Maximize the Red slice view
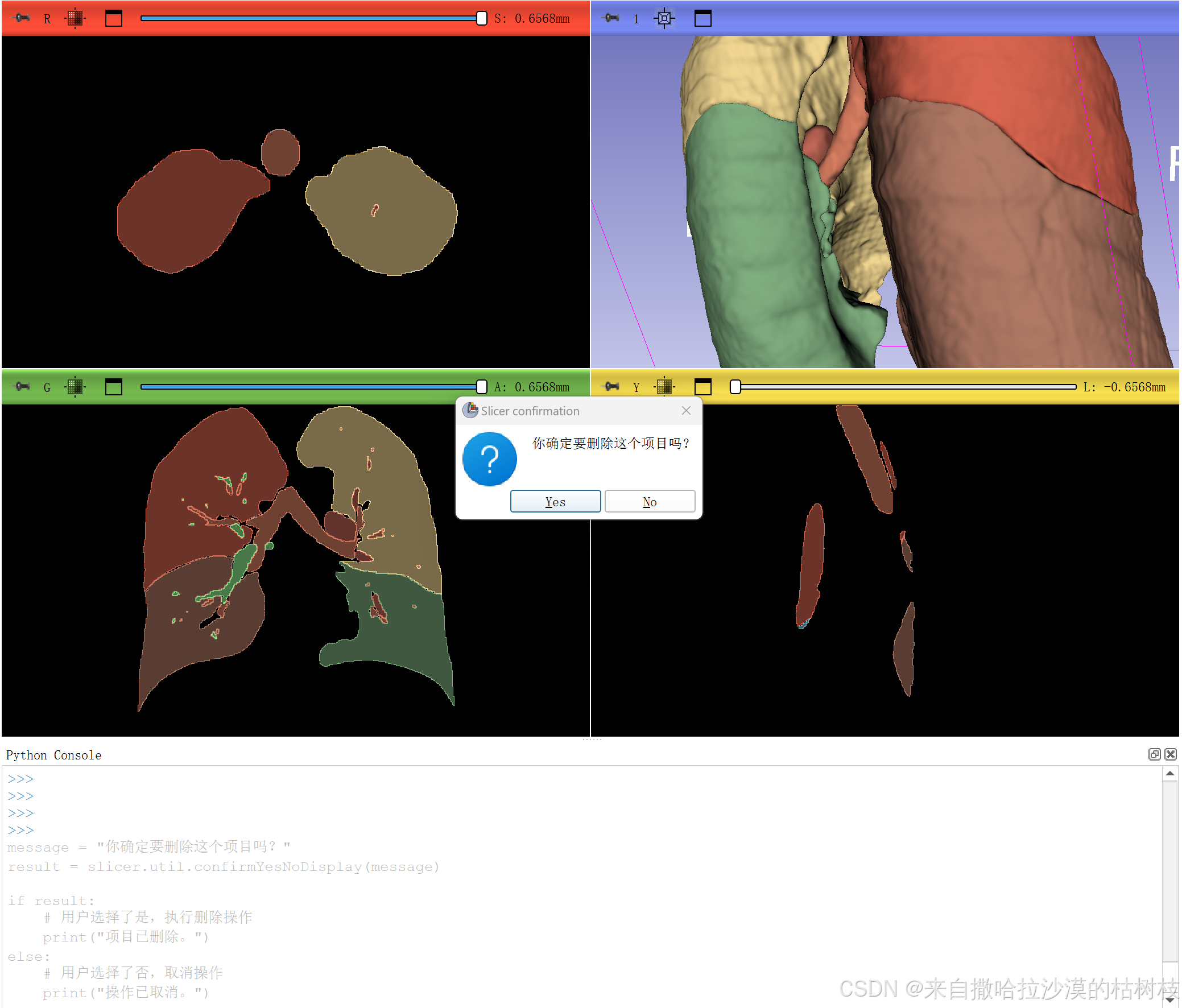This screenshot has height=1008, width=1182. [114, 18]
